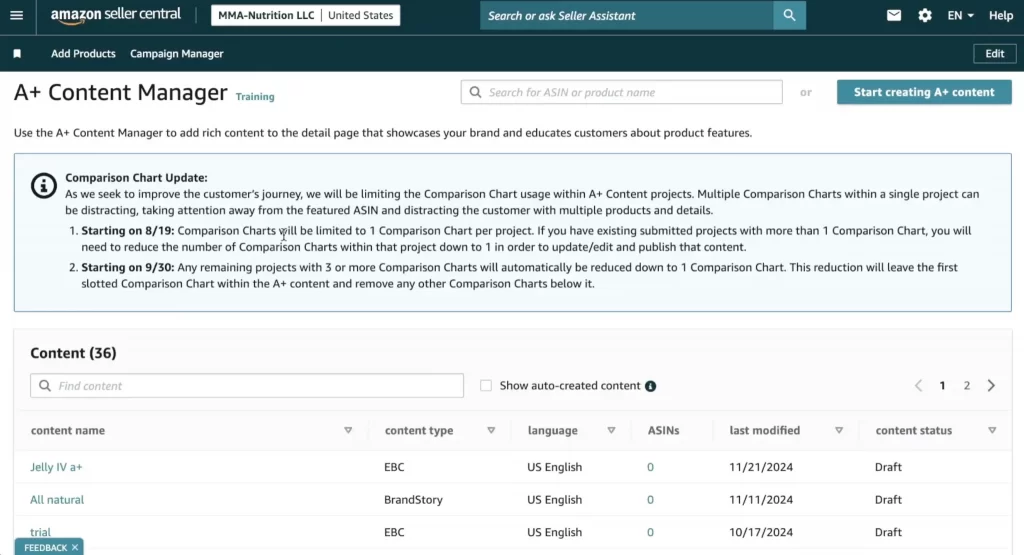This screenshot has width=1024, height=555.
Task: Click the Amazon Seller Central logo
Action: tap(116, 15)
